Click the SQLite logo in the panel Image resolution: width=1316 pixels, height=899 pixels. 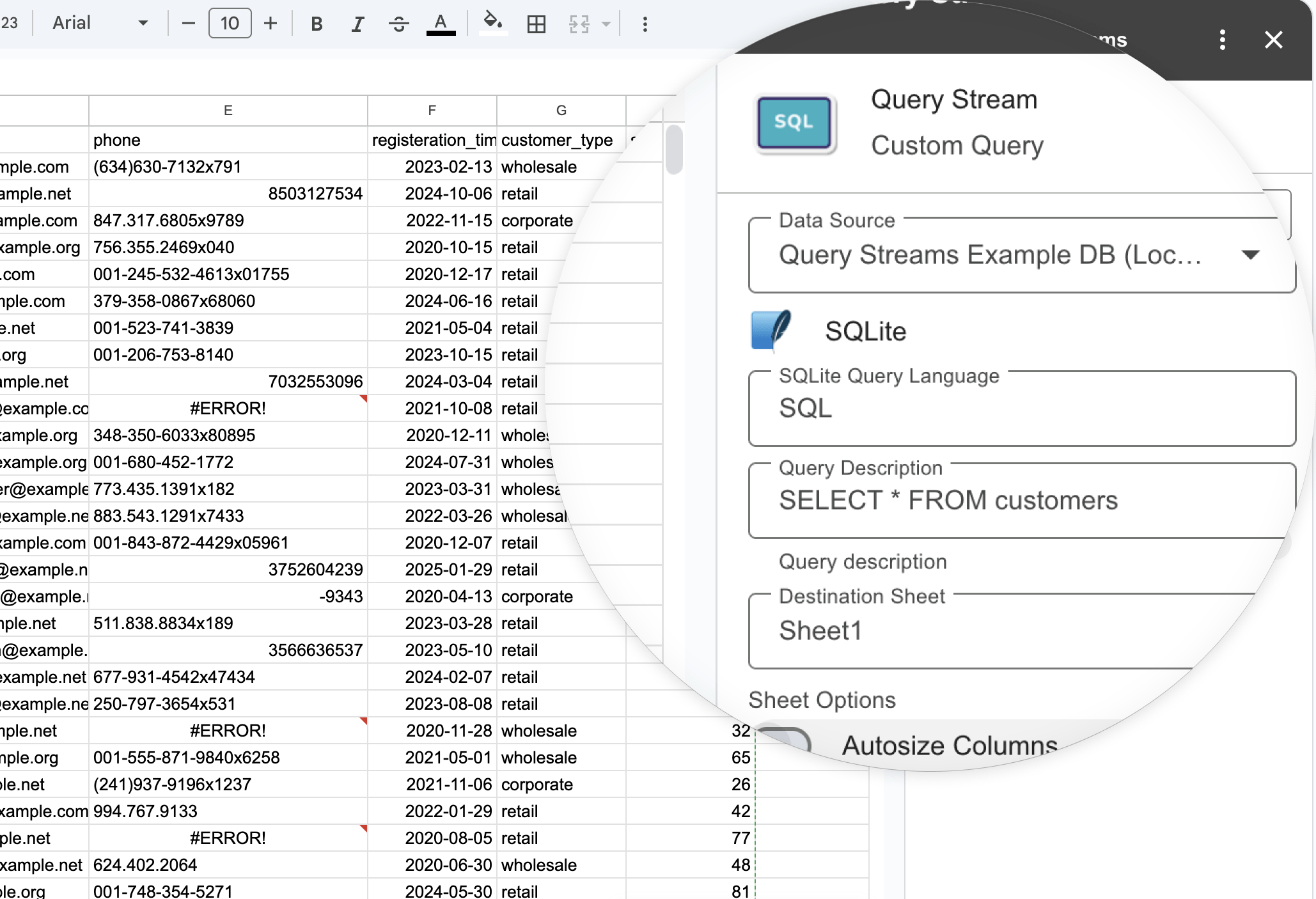point(771,330)
